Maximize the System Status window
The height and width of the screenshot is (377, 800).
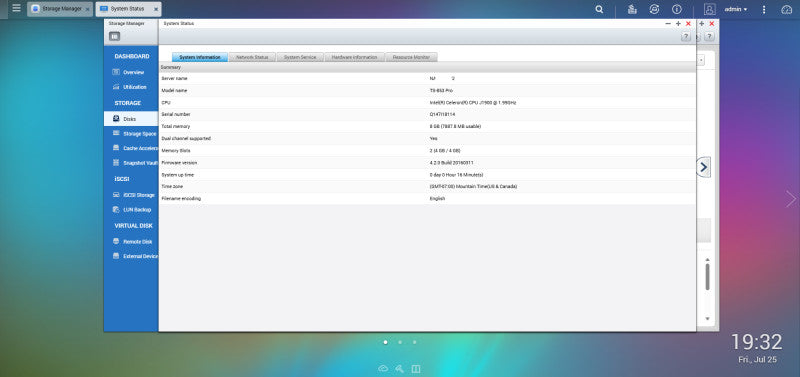point(678,23)
